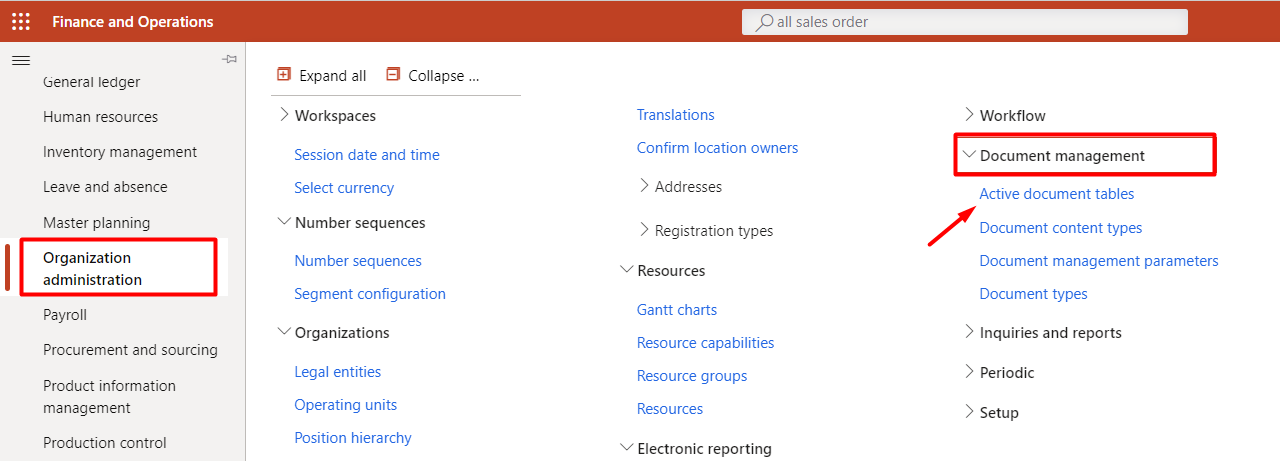Collapse the Number sequences section
The image size is (1280, 461).
[284, 222]
